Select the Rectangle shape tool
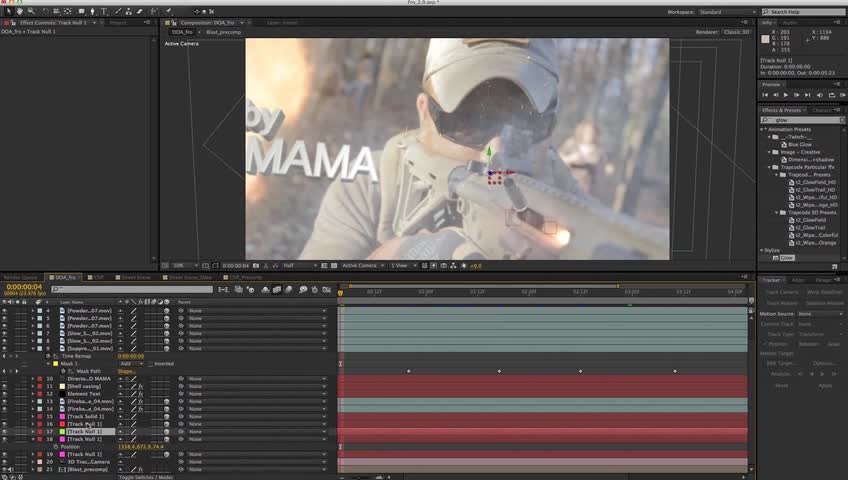Viewport: 848px width, 480px height. tap(81, 11)
